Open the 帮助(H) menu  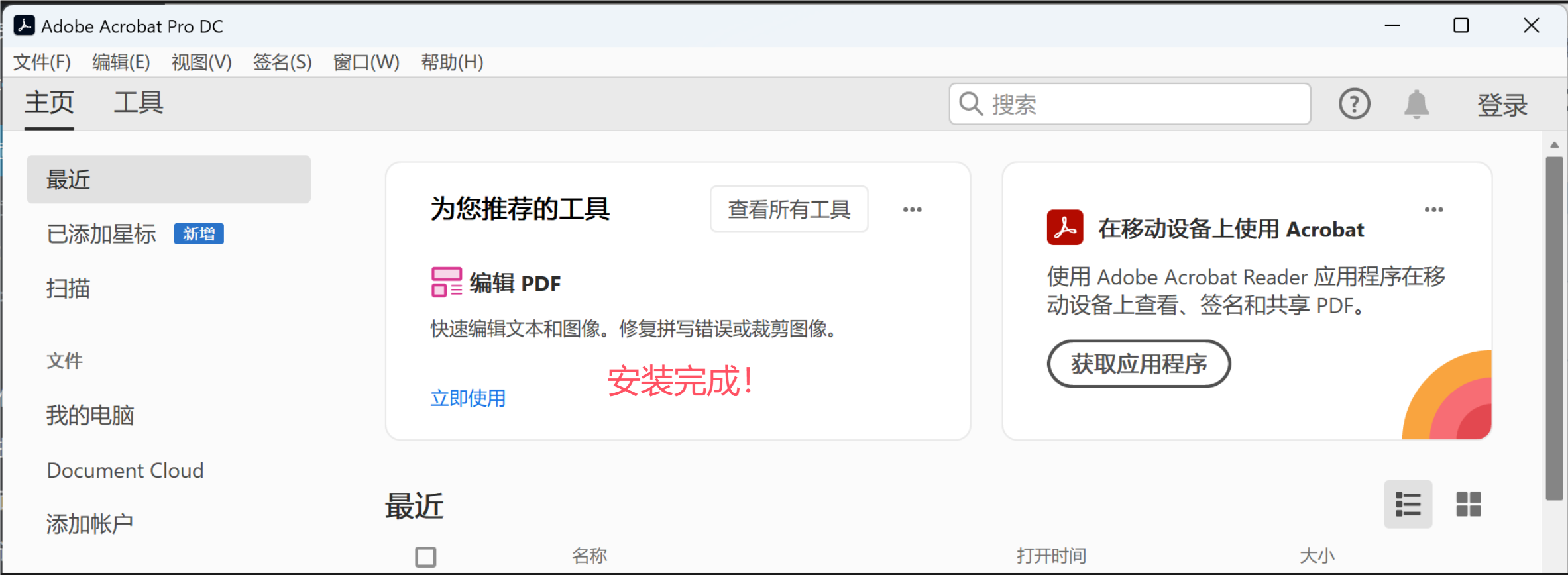click(452, 62)
